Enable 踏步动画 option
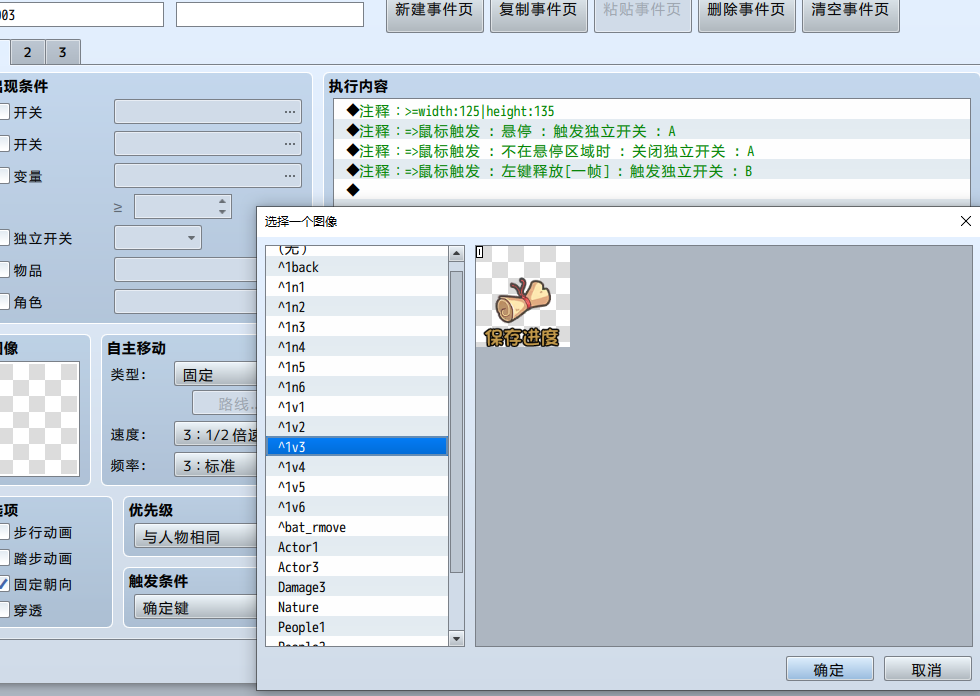 (x=4, y=558)
